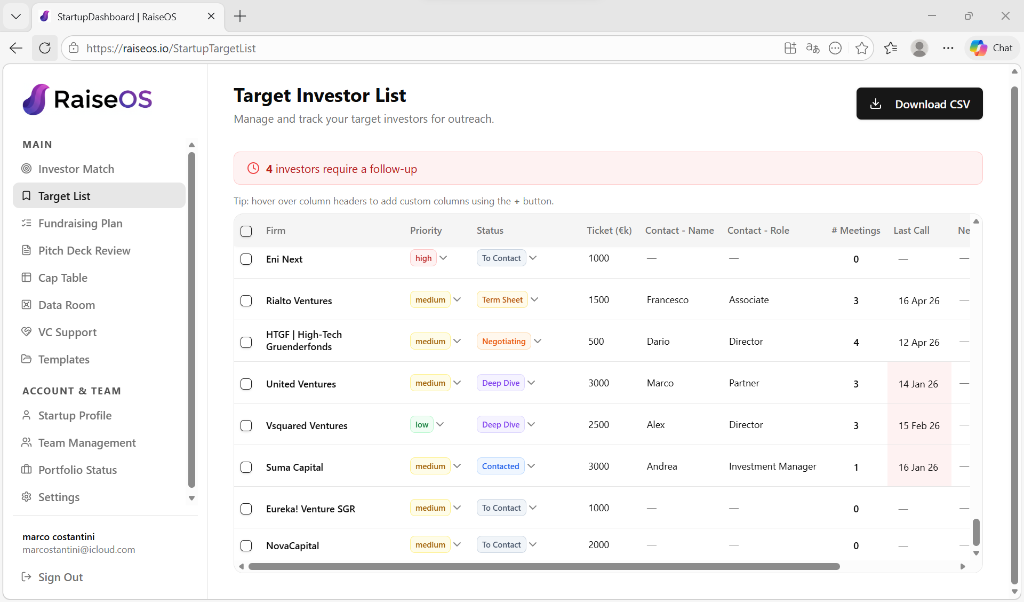Viewport: 1024px width, 602px height.
Task: Check the Eni Next row checkbox
Action: [x=246, y=259]
